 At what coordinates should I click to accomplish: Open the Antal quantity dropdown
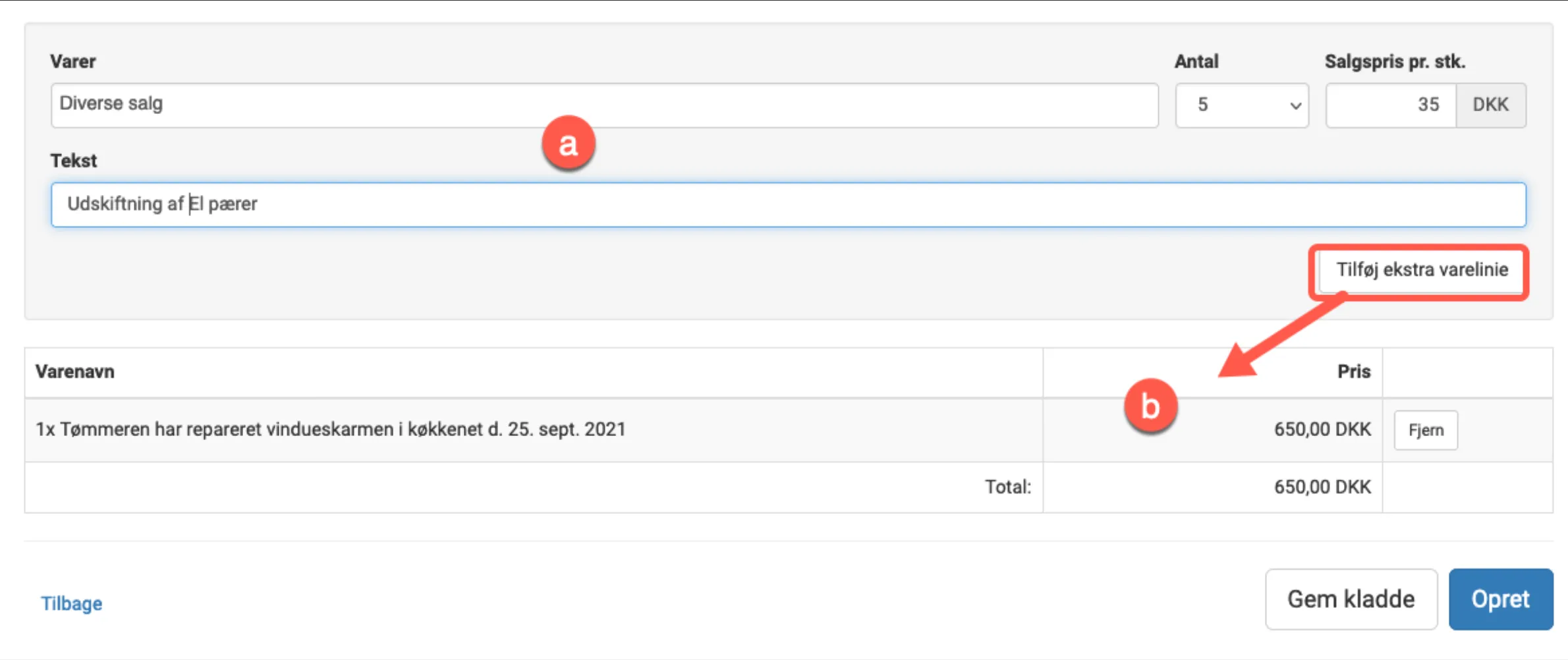pos(1241,105)
